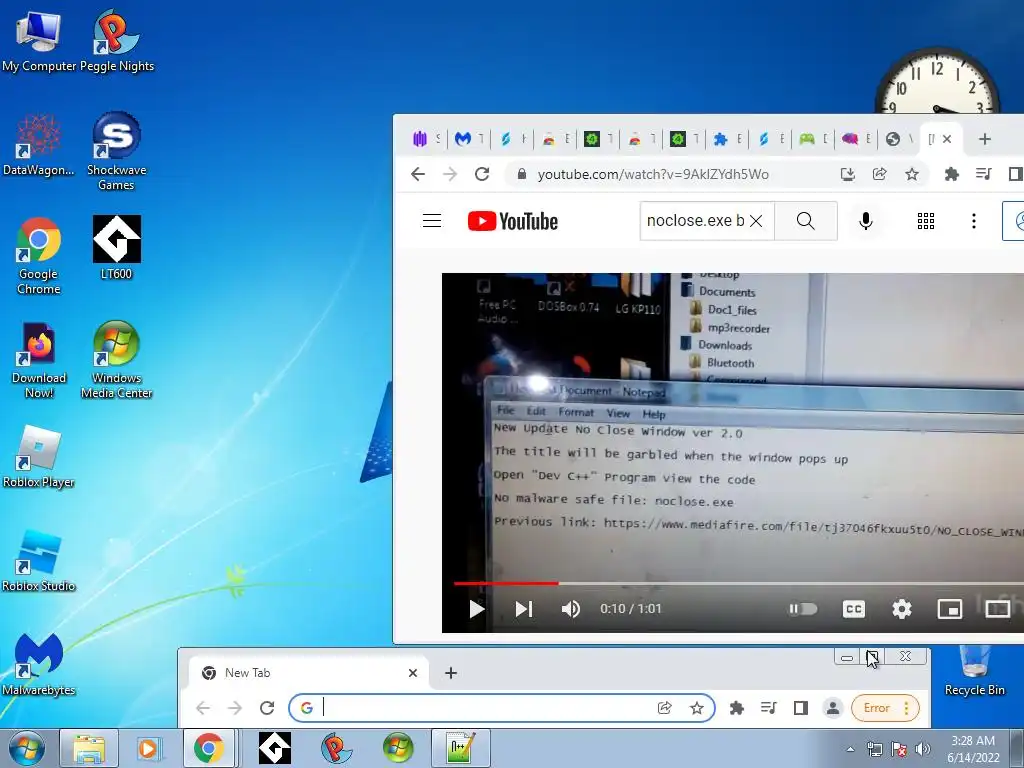Open the profile avatar in New Tab window

[x=833, y=708]
